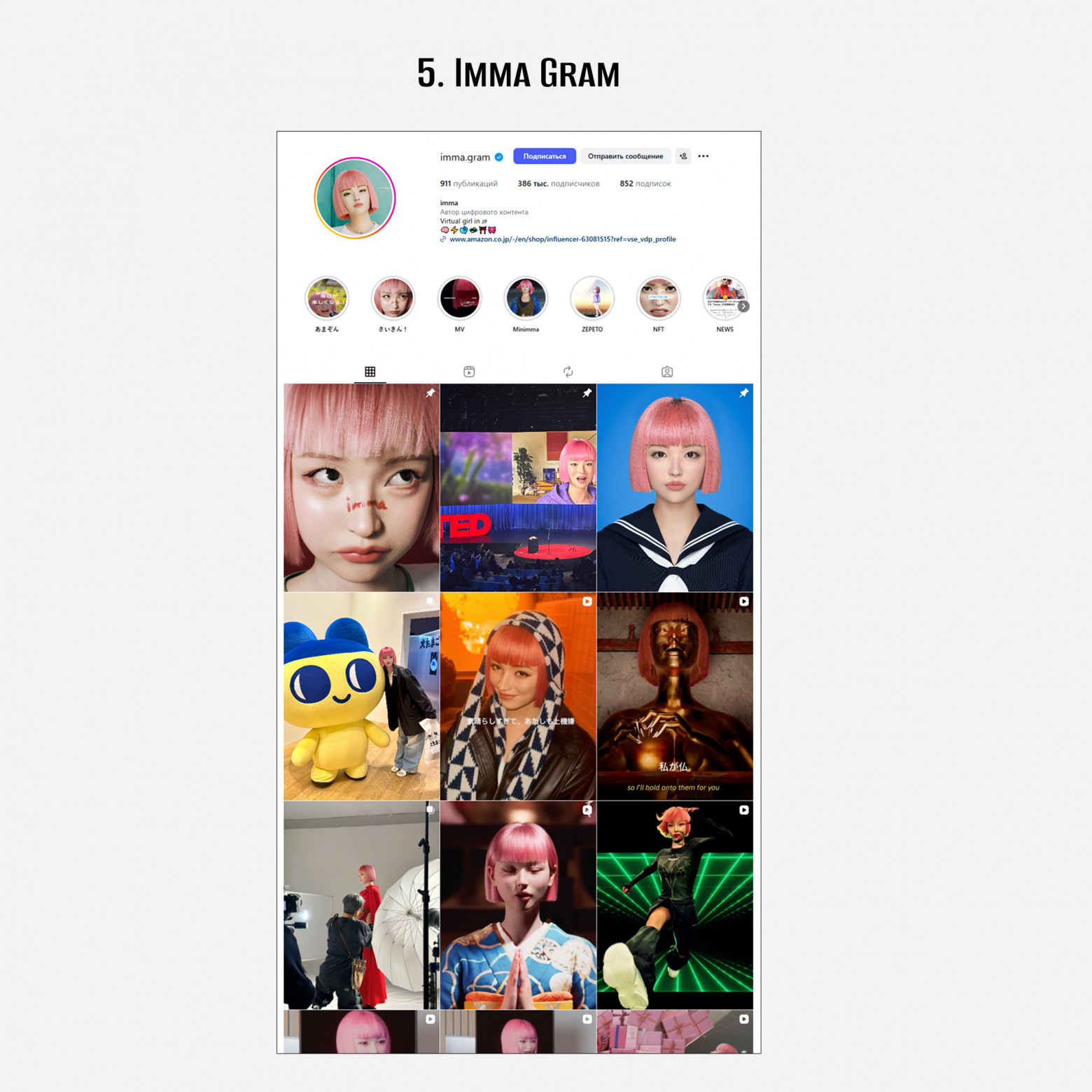
Task: Open the NFT story highlight
Action: tap(658, 298)
